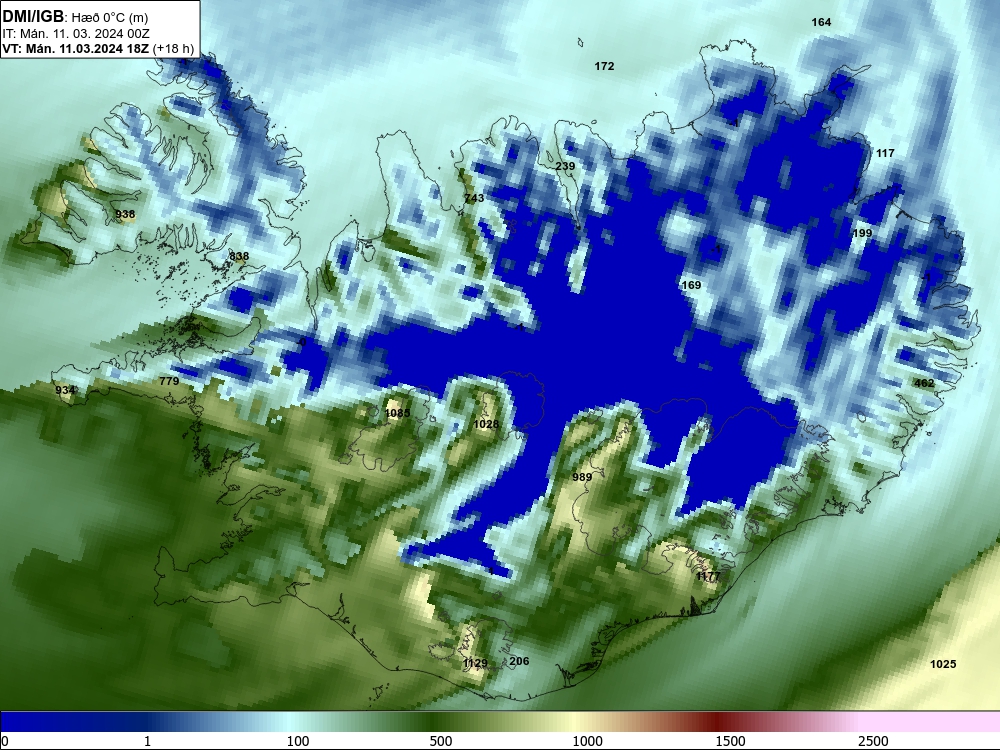Click the '+18 h' forecast offset text
The width and height of the screenshot is (1000, 750).
point(173,48)
